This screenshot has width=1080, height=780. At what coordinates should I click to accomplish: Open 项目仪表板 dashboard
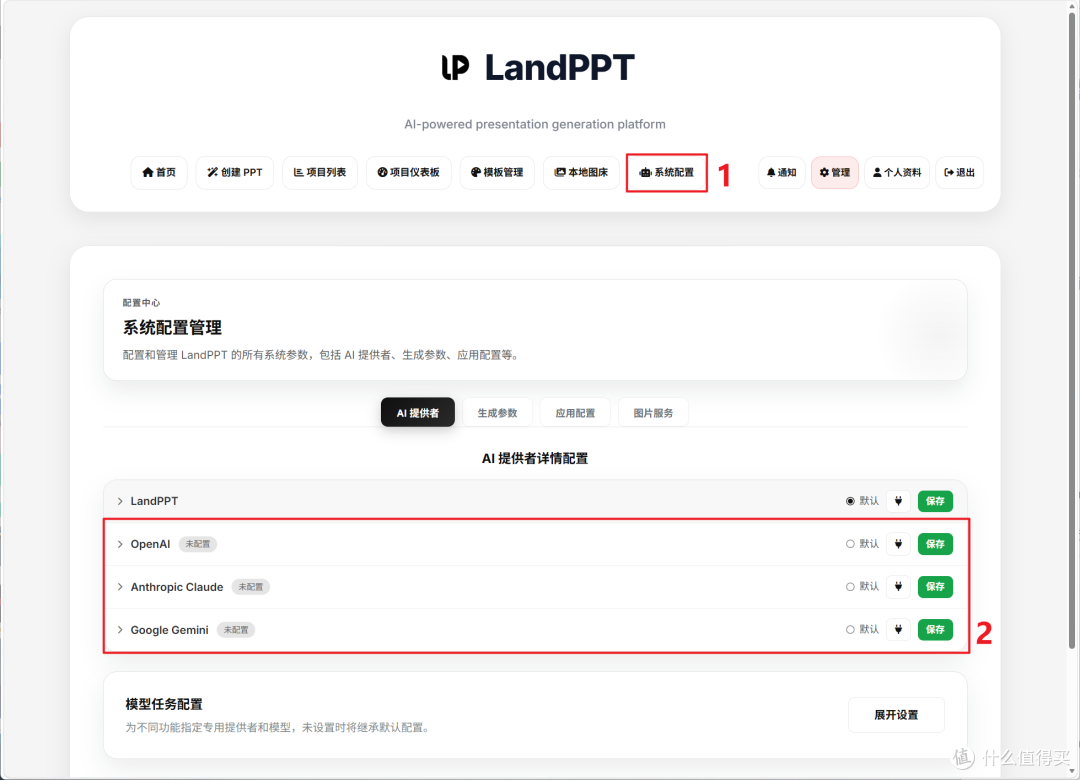408,172
